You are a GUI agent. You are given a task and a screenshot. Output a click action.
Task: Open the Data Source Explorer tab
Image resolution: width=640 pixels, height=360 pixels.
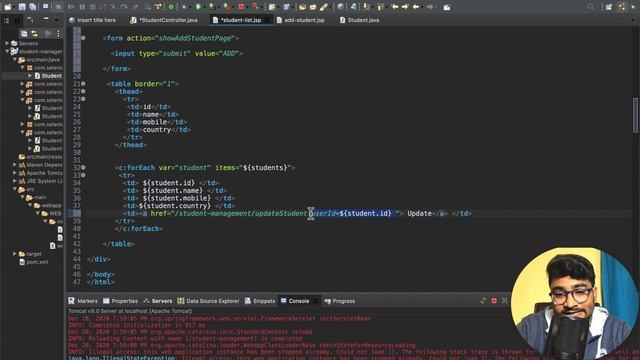pos(209,301)
